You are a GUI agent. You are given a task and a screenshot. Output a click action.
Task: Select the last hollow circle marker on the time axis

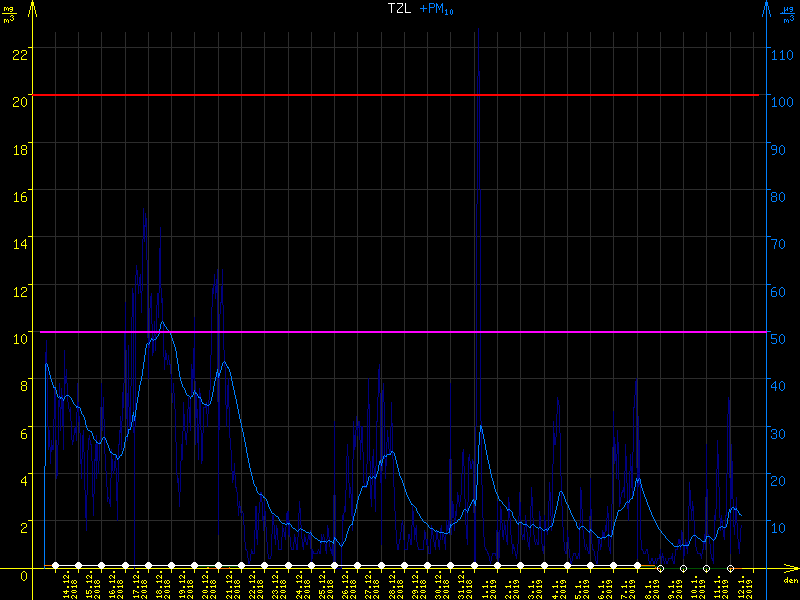pyautogui.click(x=730, y=568)
